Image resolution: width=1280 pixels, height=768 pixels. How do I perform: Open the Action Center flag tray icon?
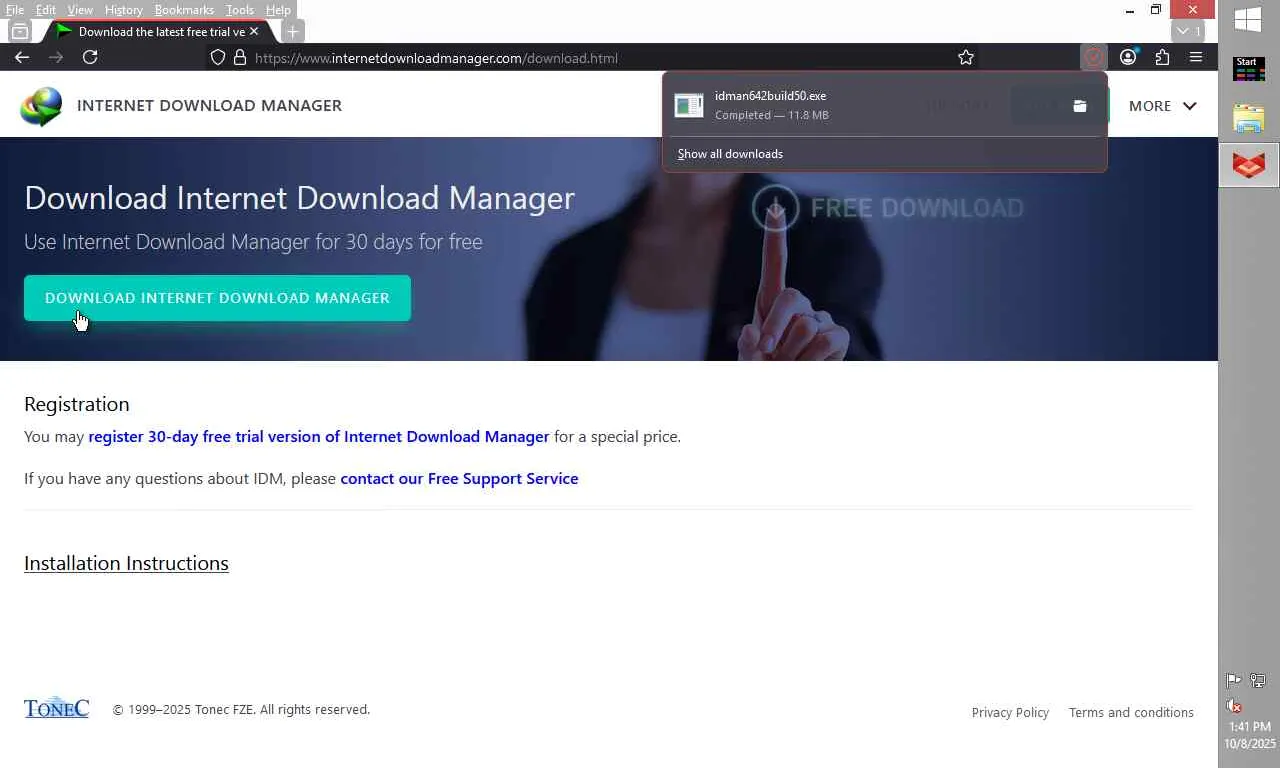tap(1234, 681)
